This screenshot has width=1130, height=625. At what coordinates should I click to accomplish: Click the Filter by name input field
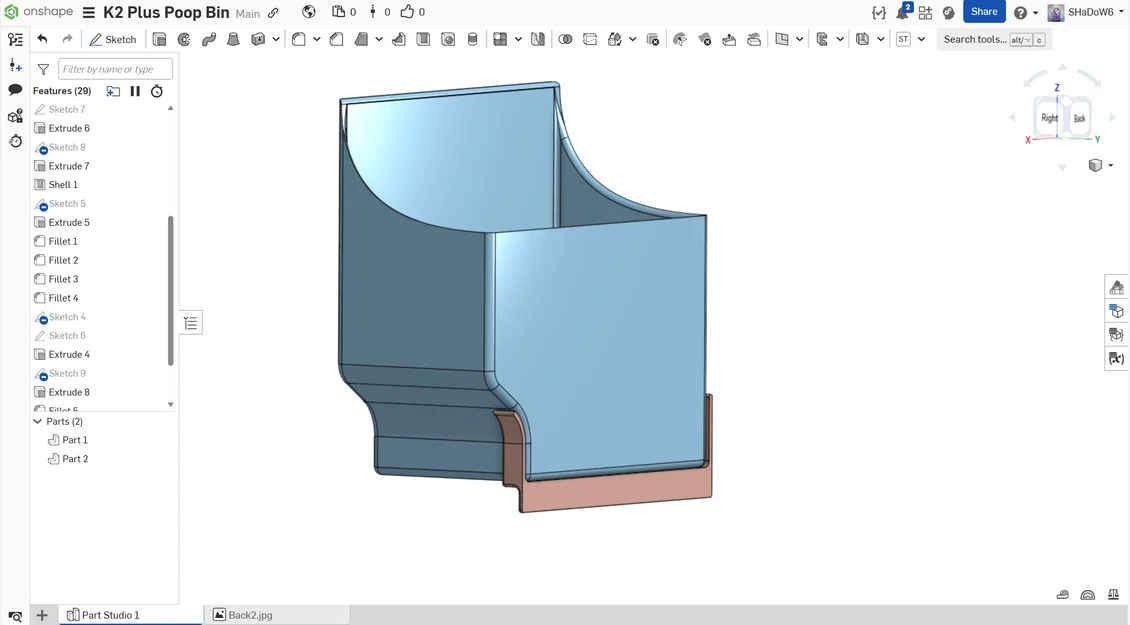(115, 69)
